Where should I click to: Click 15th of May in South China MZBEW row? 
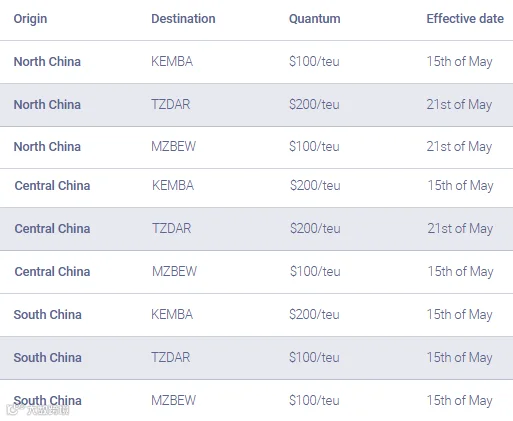(459, 401)
